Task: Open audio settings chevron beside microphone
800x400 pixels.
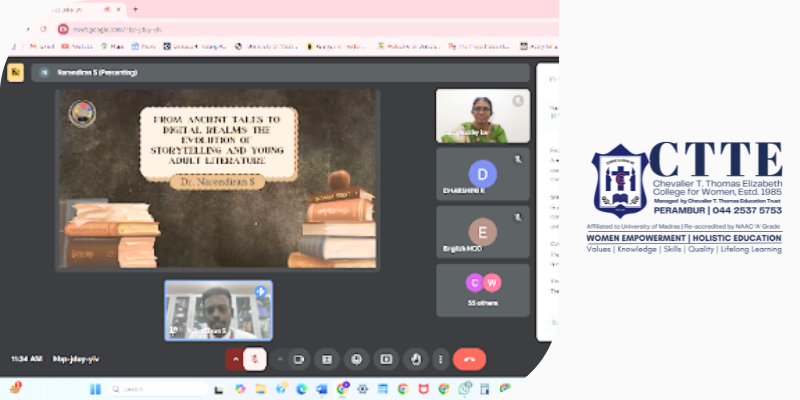Action: pos(235,359)
